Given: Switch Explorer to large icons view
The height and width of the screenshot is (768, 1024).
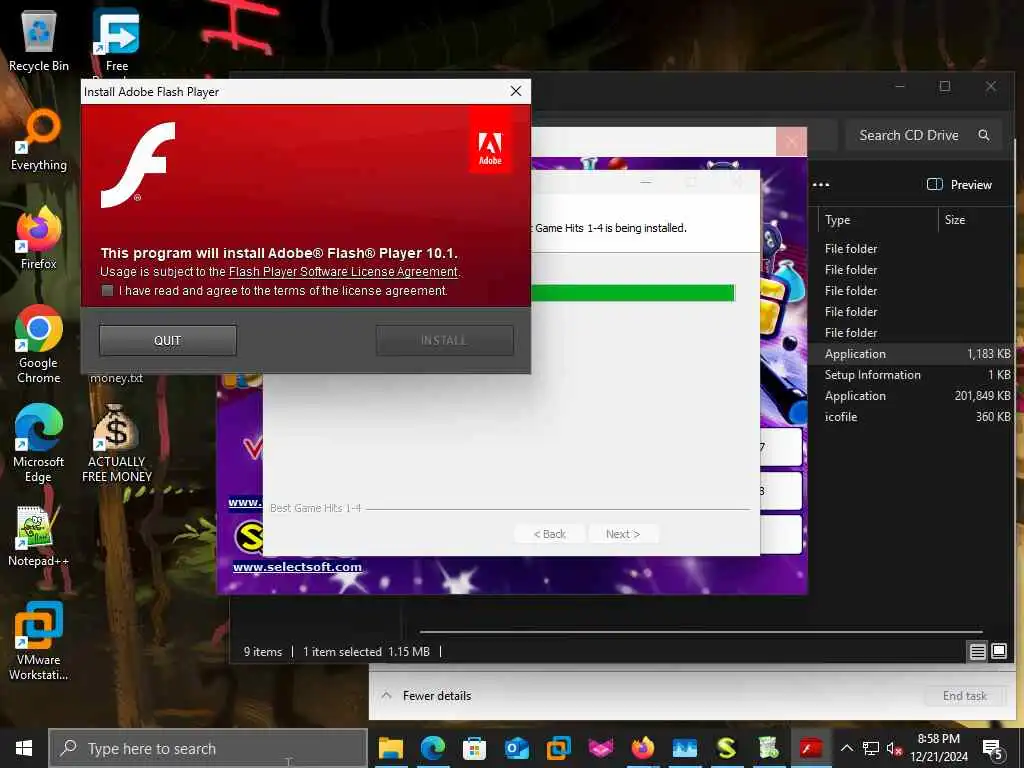Looking at the screenshot, I should point(999,650).
